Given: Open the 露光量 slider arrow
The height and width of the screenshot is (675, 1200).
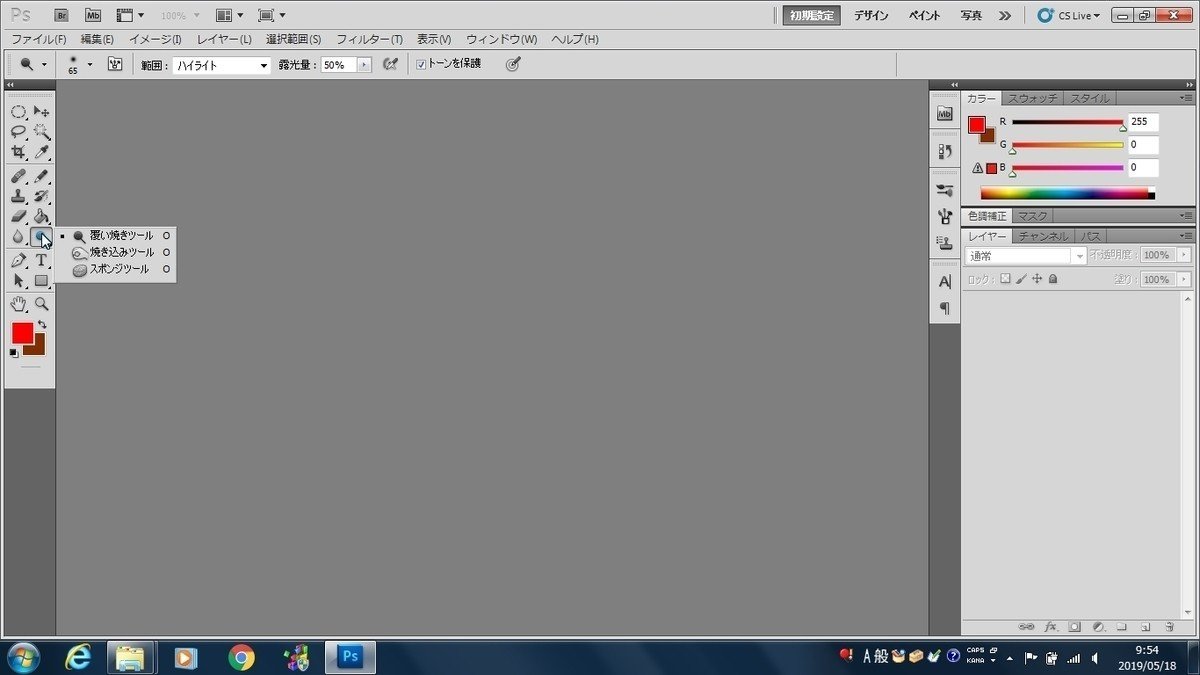Looking at the screenshot, I should pyautogui.click(x=364, y=65).
